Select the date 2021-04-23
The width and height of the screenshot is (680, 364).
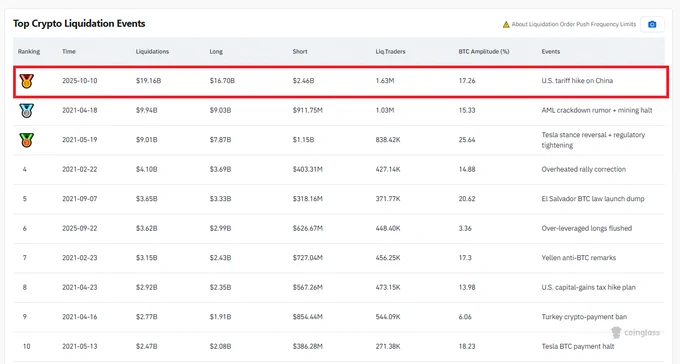pos(79,287)
